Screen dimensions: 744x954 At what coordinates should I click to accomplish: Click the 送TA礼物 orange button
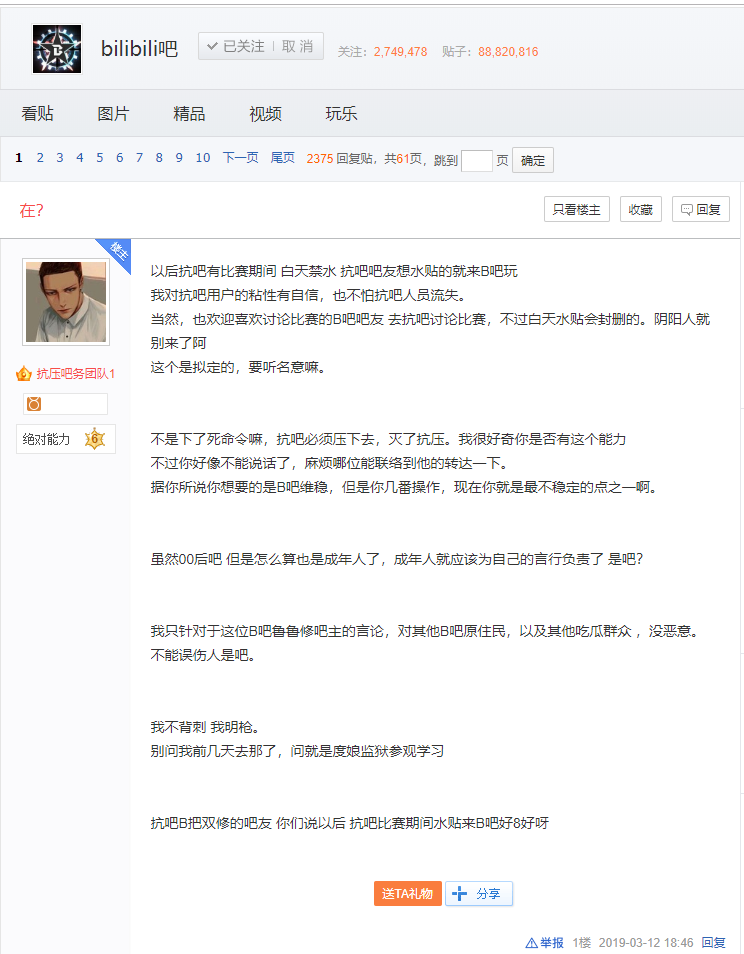pyautogui.click(x=408, y=894)
